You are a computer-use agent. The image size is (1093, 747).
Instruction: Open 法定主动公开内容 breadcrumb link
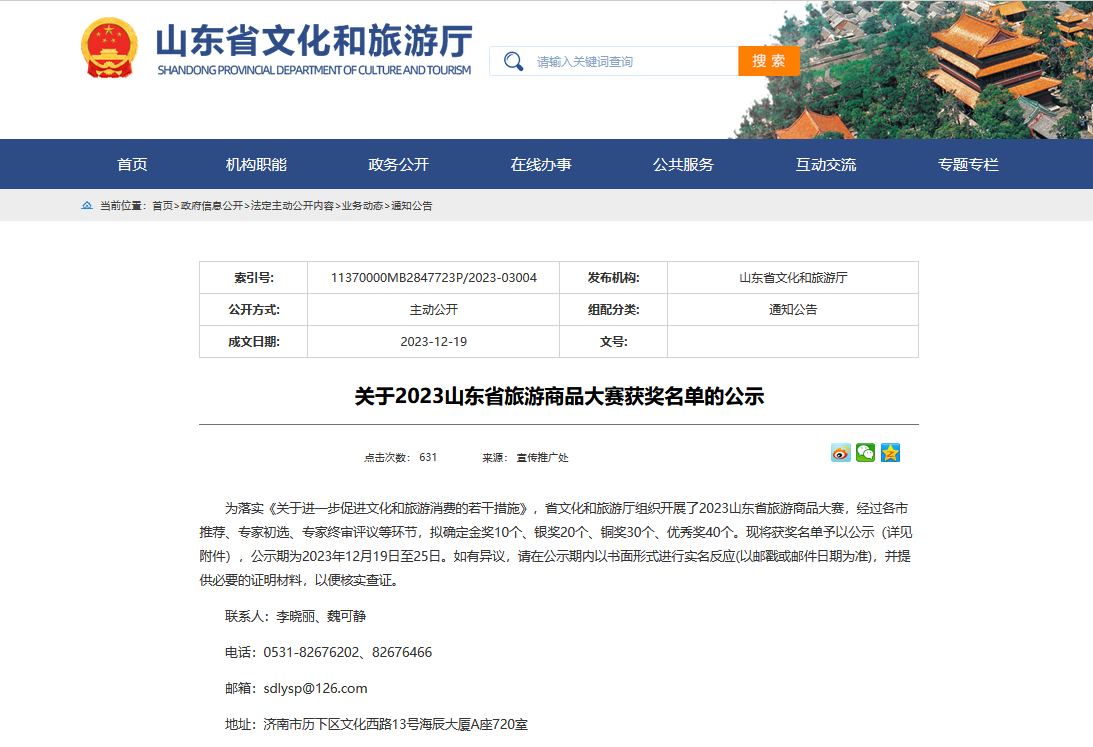pos(292,206)
